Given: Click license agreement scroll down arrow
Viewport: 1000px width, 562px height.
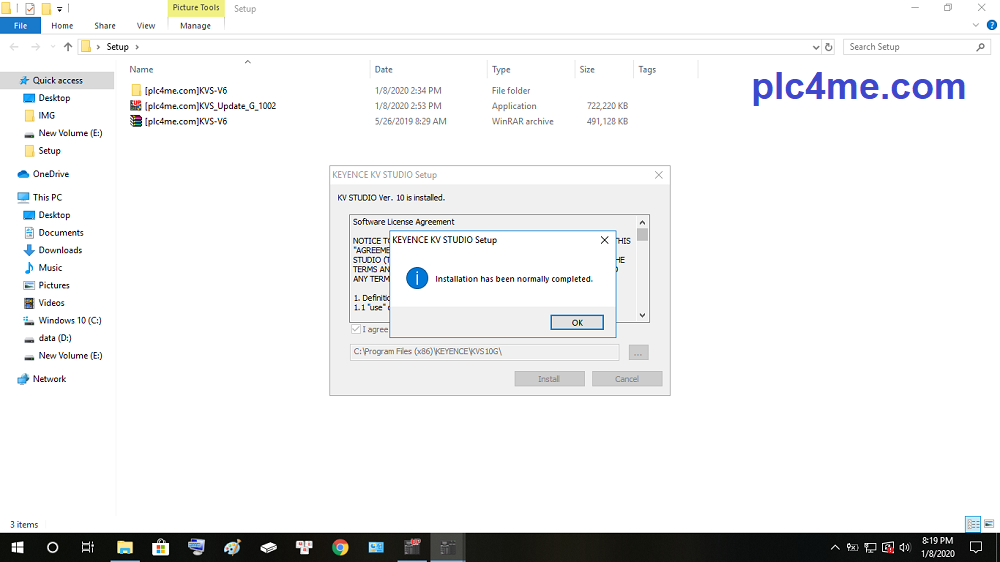Looking at the screenshot, I should [x=642, y=315].
